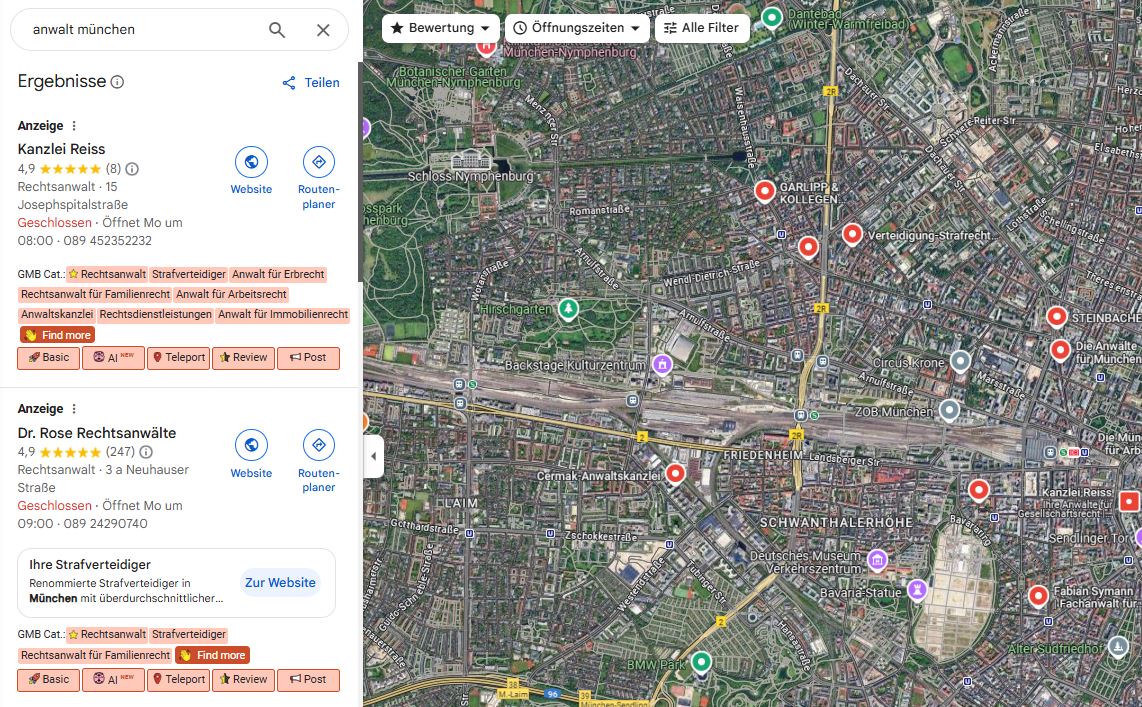Click Zur Website in Strafverteidiger card

(280, 582)
